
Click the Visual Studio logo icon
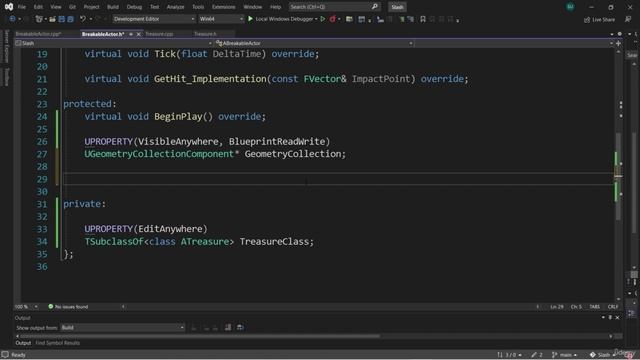pyautogui.click(x=9, y=7)
